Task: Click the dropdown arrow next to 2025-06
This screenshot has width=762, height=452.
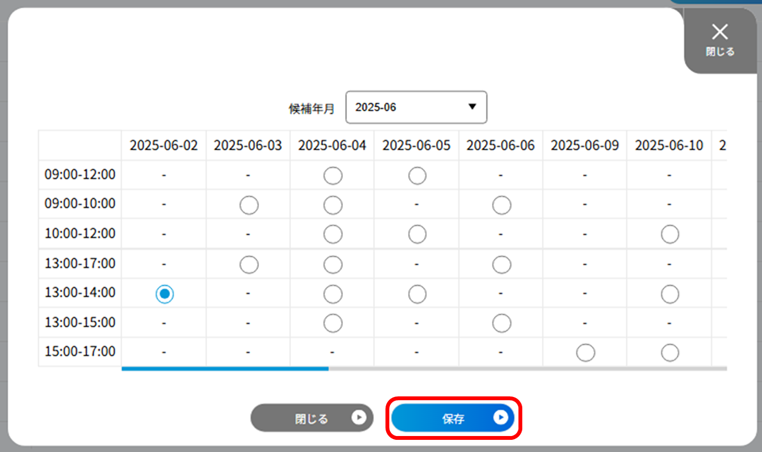Action: (x=472, y=106)
